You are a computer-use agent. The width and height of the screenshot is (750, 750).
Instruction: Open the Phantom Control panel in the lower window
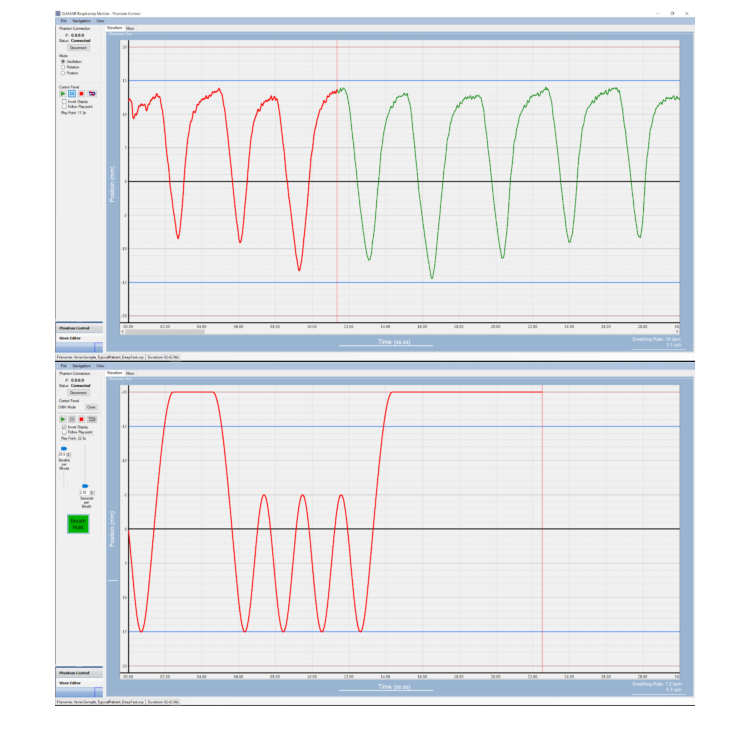click(78, 673)
